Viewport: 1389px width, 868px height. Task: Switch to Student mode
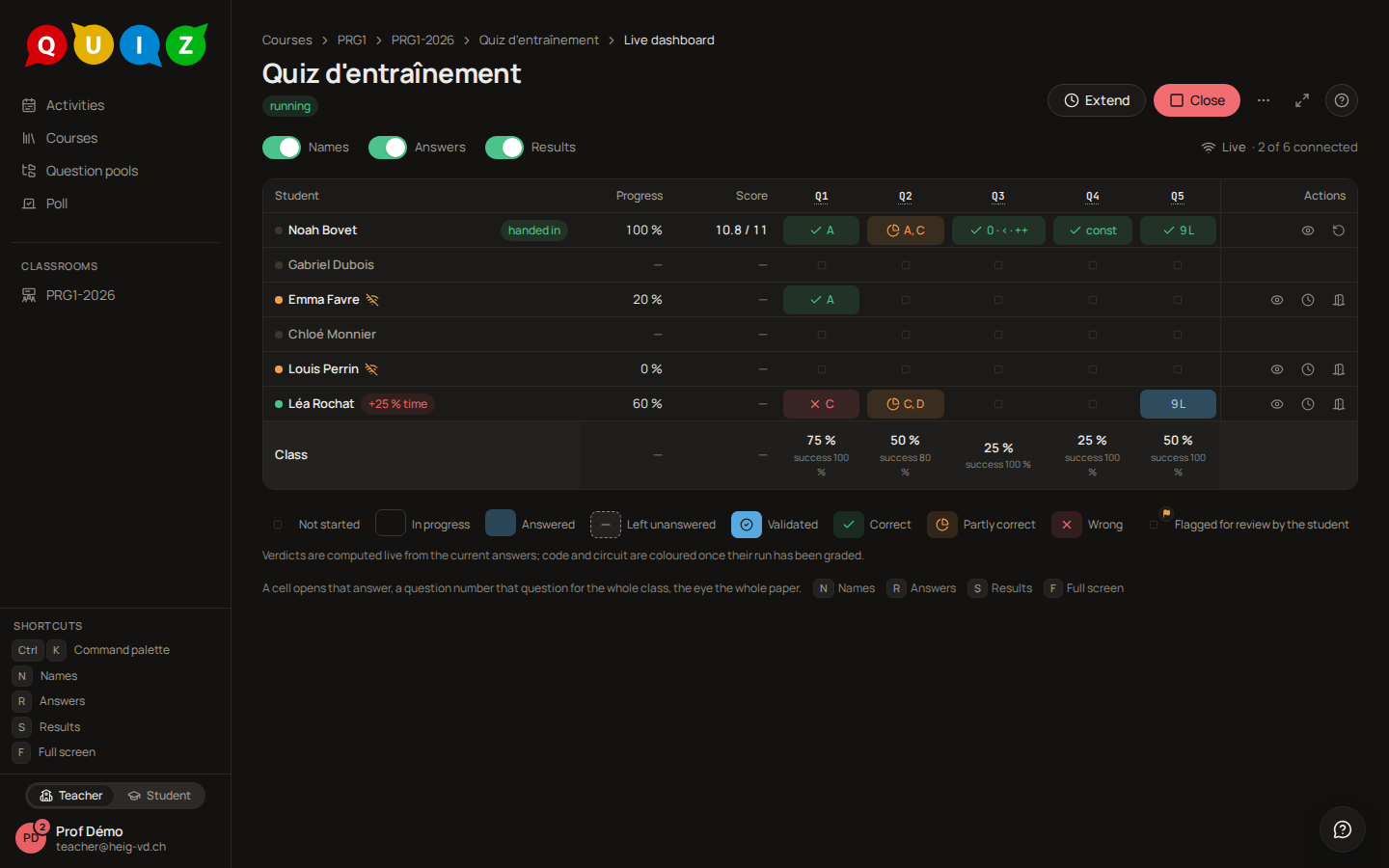pos(159,796)
